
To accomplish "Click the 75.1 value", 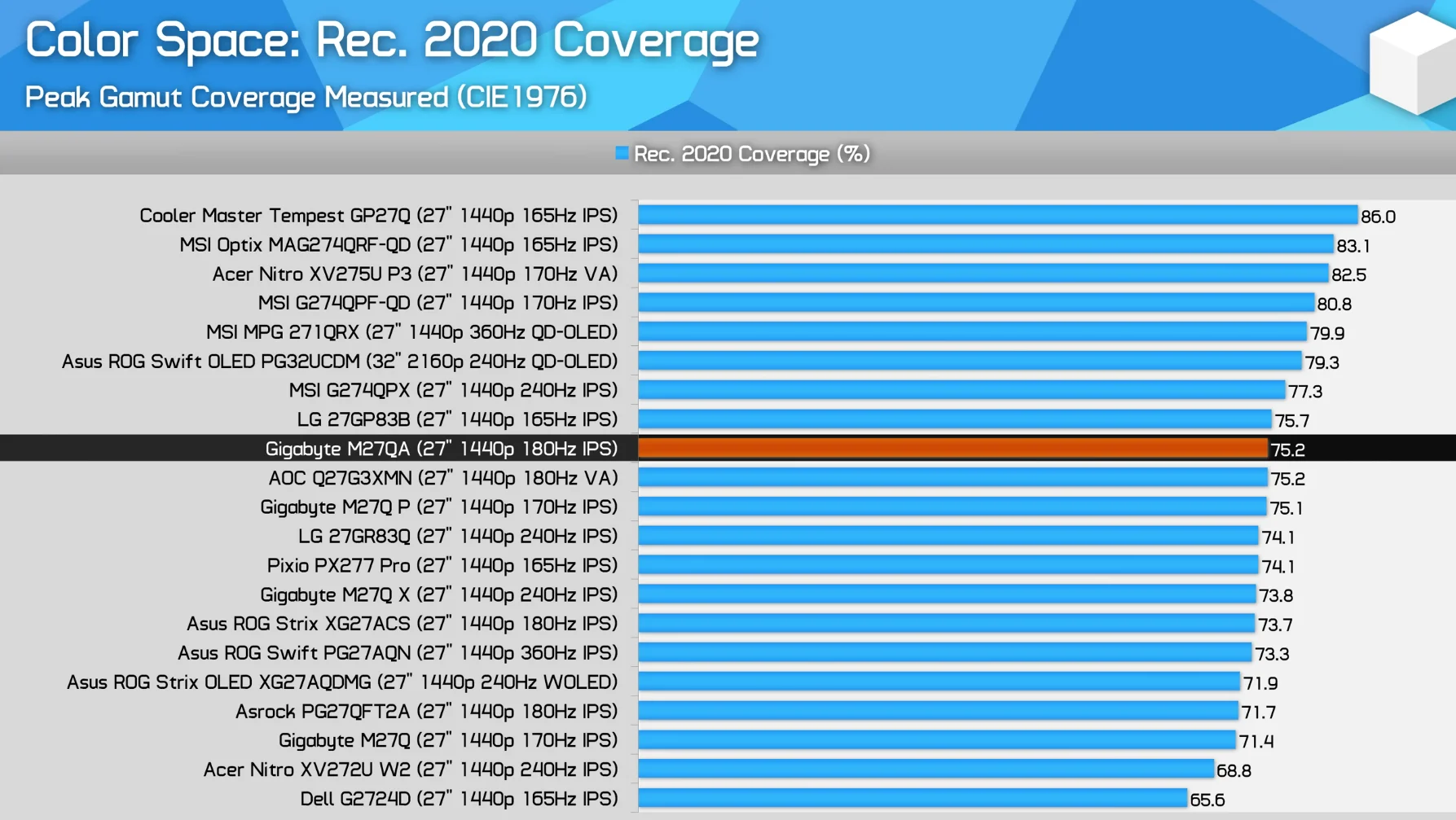I will click(1287, 508).
